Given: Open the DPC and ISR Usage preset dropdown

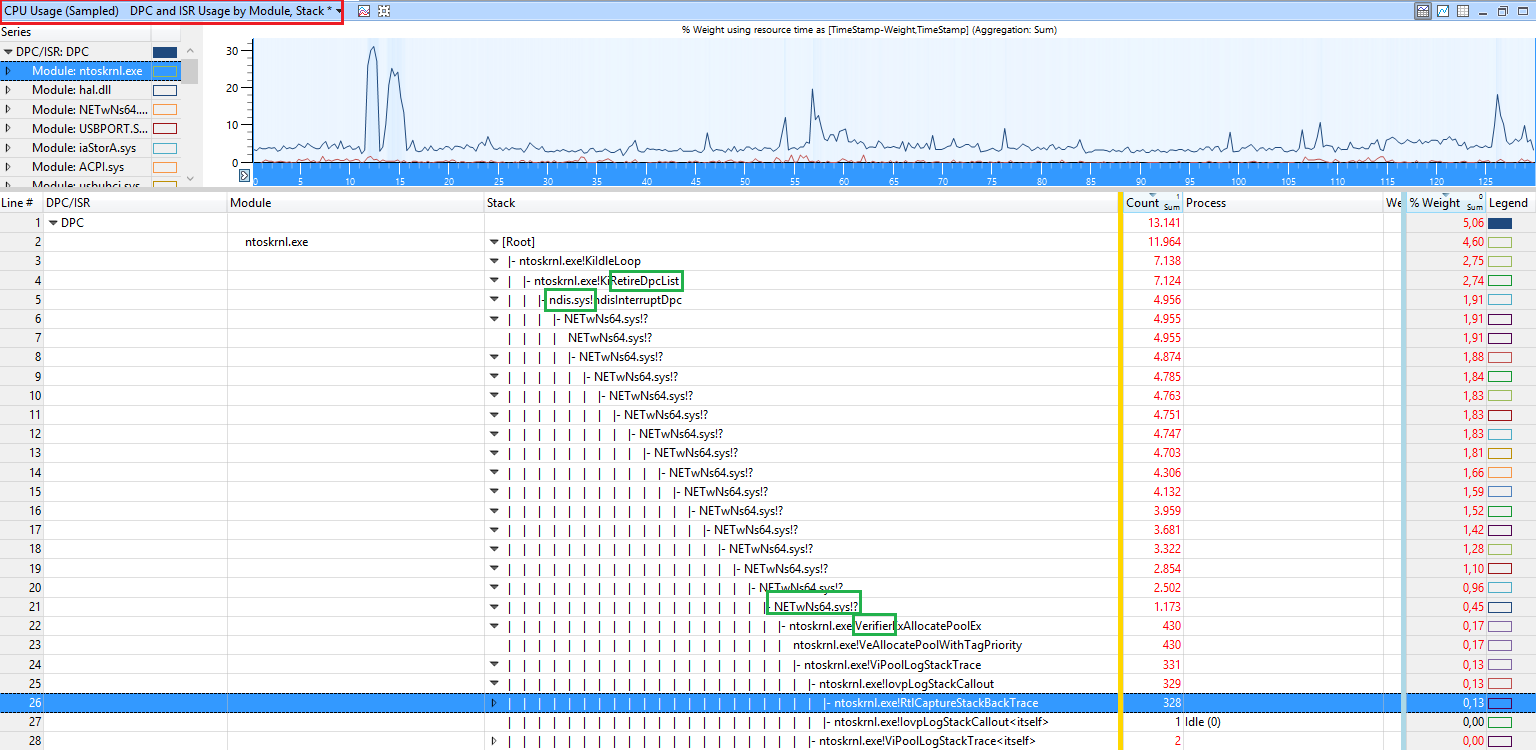Looking at the screenshot, I should (x=340, y=11).
